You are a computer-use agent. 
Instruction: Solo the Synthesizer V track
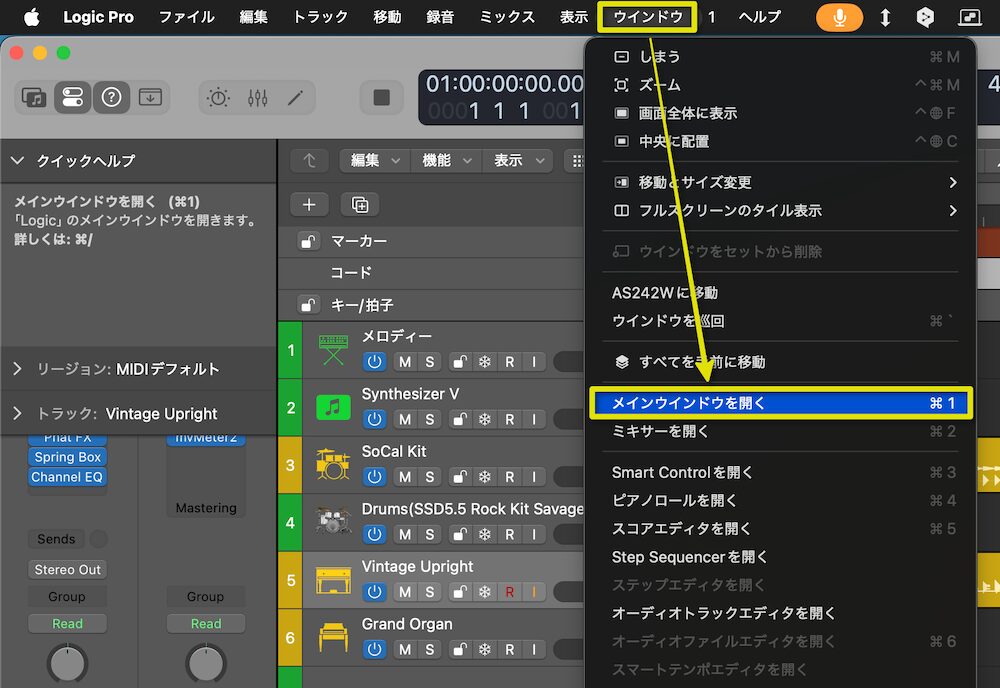(430, 419)
